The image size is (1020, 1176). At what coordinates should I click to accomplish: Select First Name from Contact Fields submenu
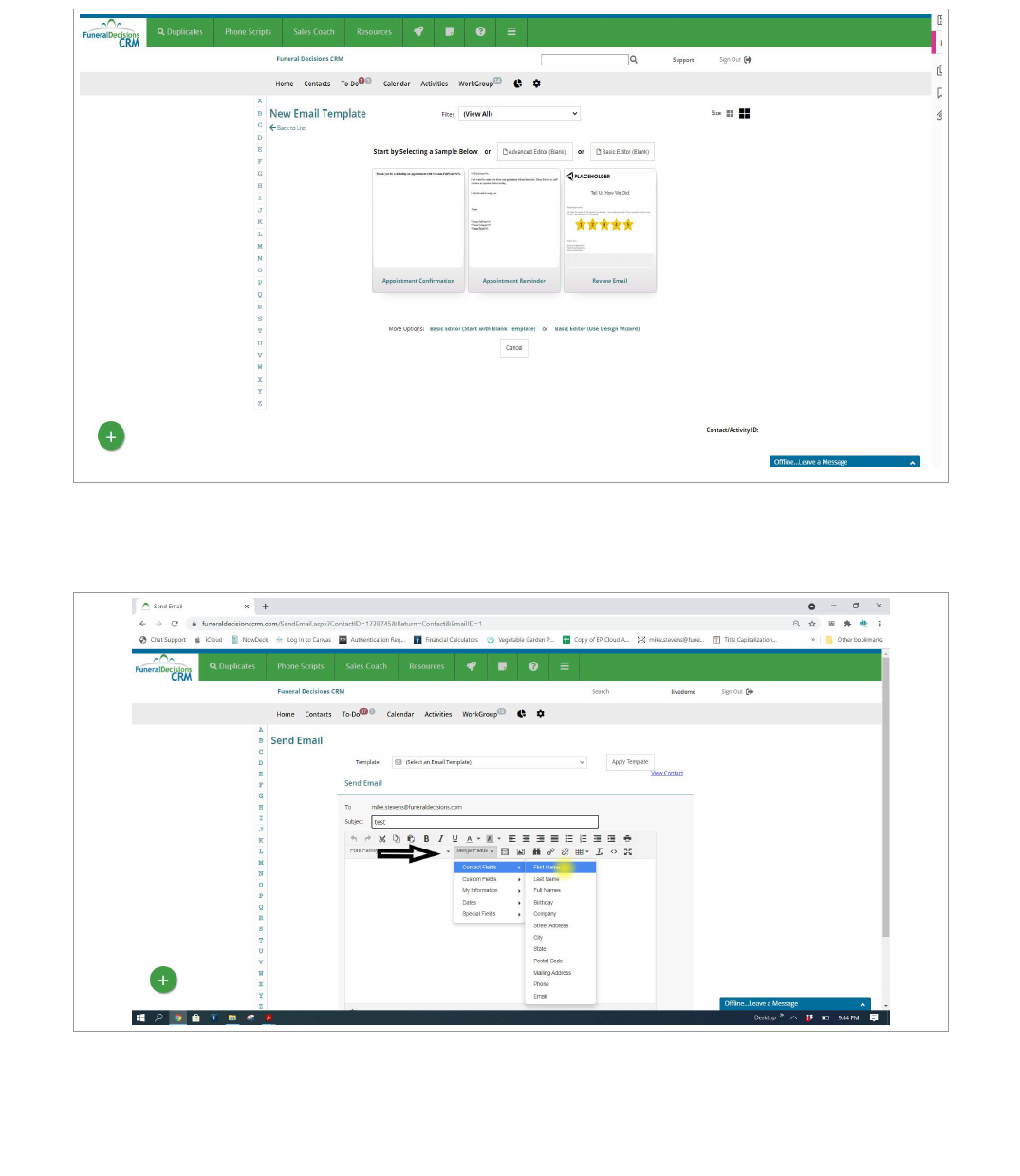pos(547,868)
